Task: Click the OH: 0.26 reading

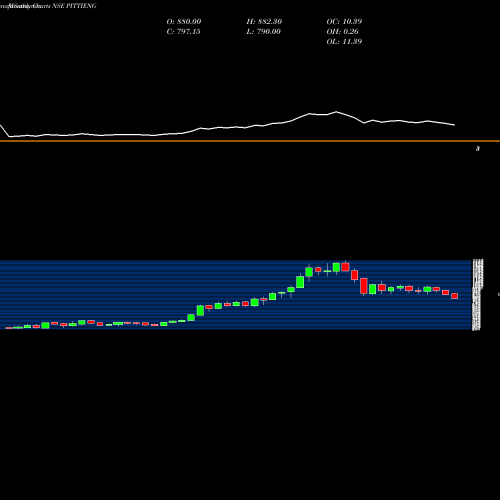Action: [x=342, y=32]
